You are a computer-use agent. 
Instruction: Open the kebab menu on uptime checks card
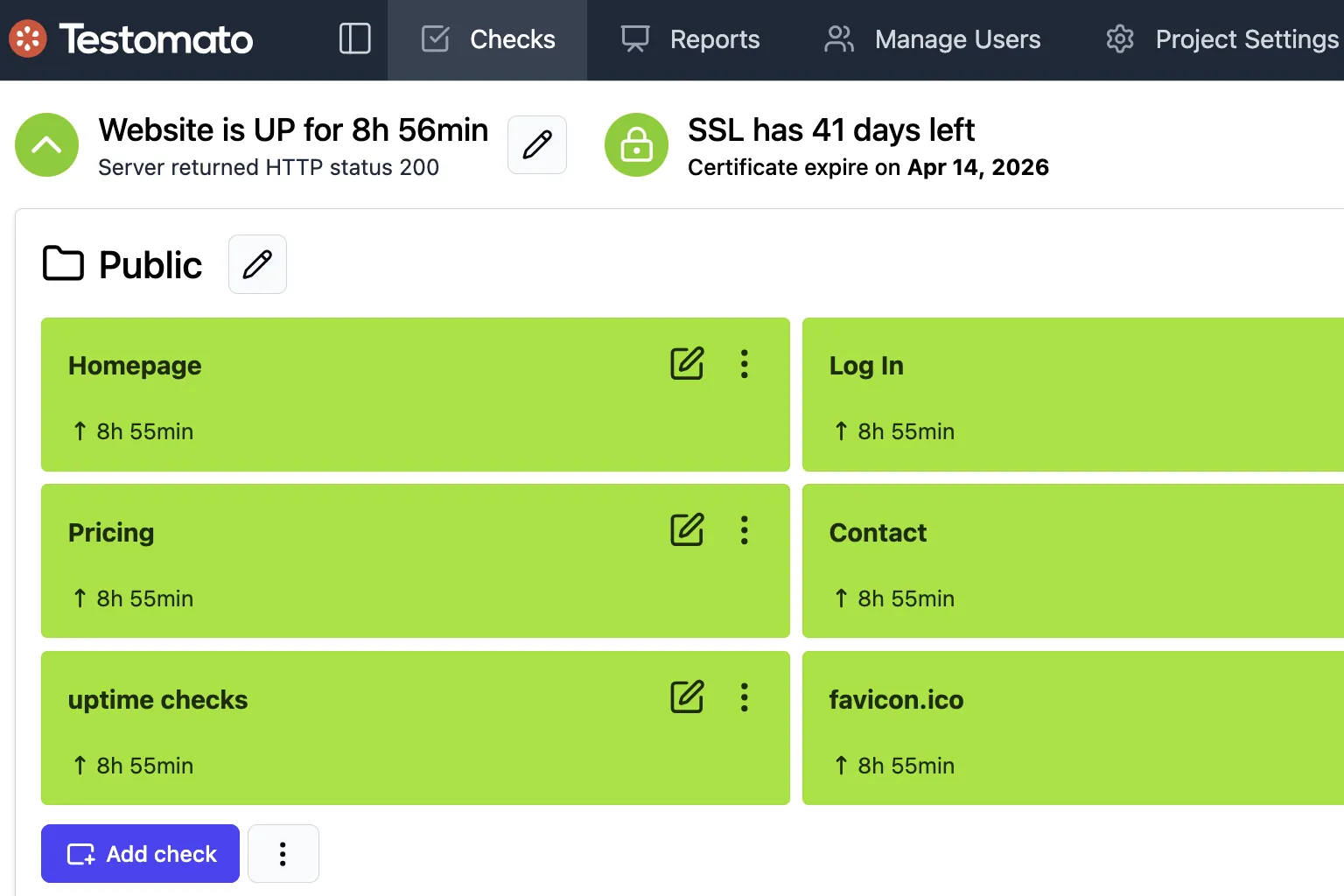click(x=744, y=696)
